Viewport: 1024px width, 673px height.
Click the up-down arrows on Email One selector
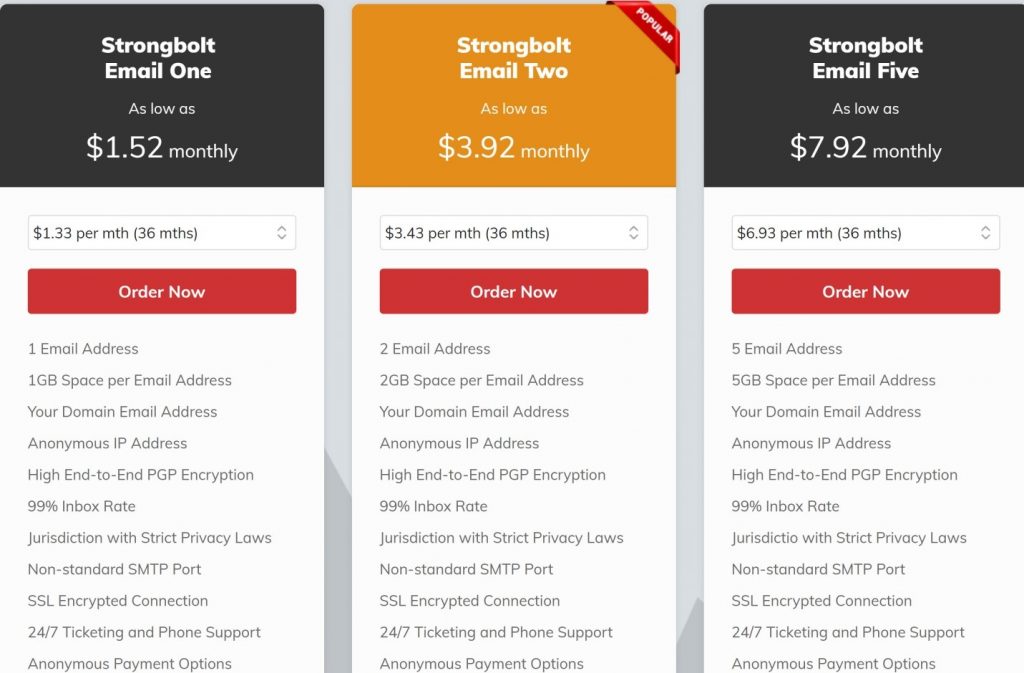281,232
